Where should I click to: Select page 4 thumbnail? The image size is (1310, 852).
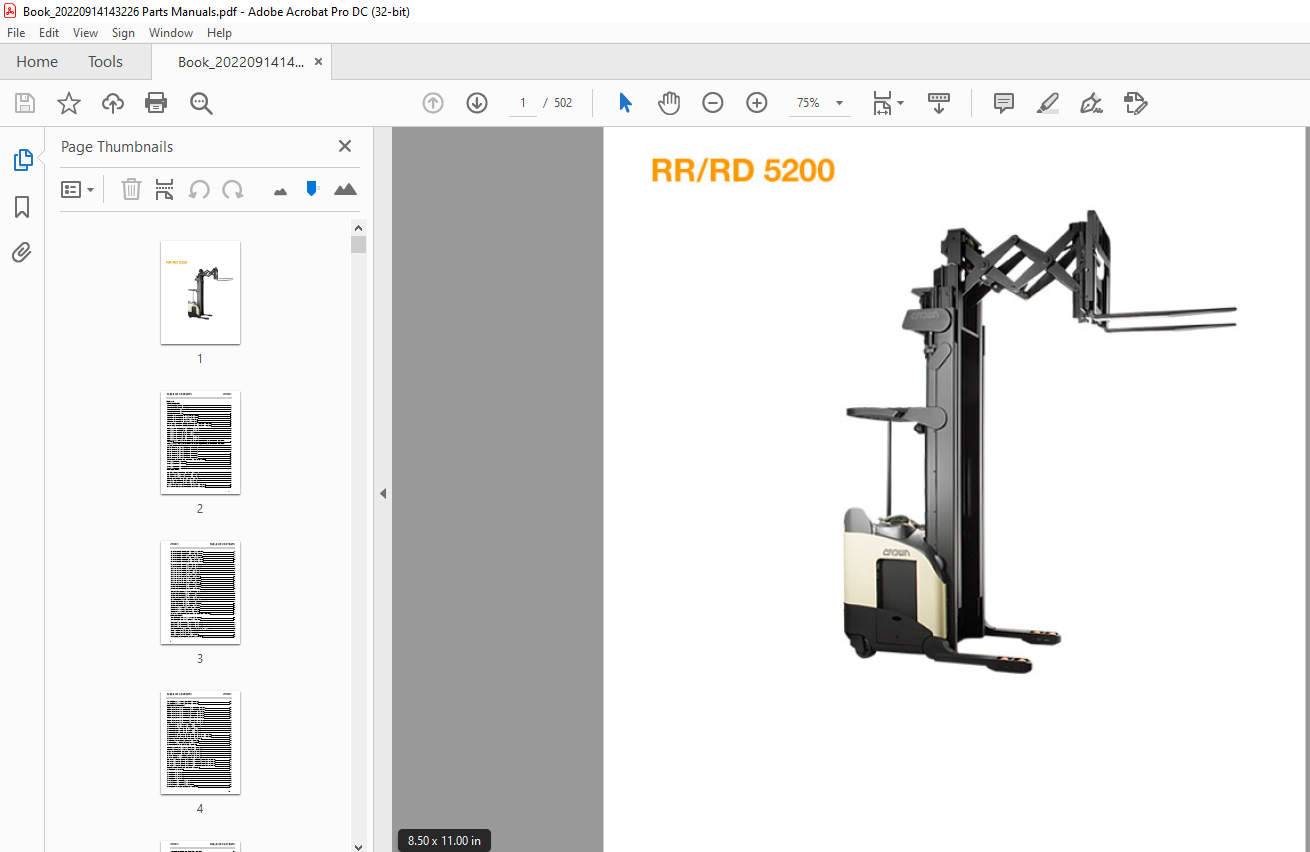200,742
